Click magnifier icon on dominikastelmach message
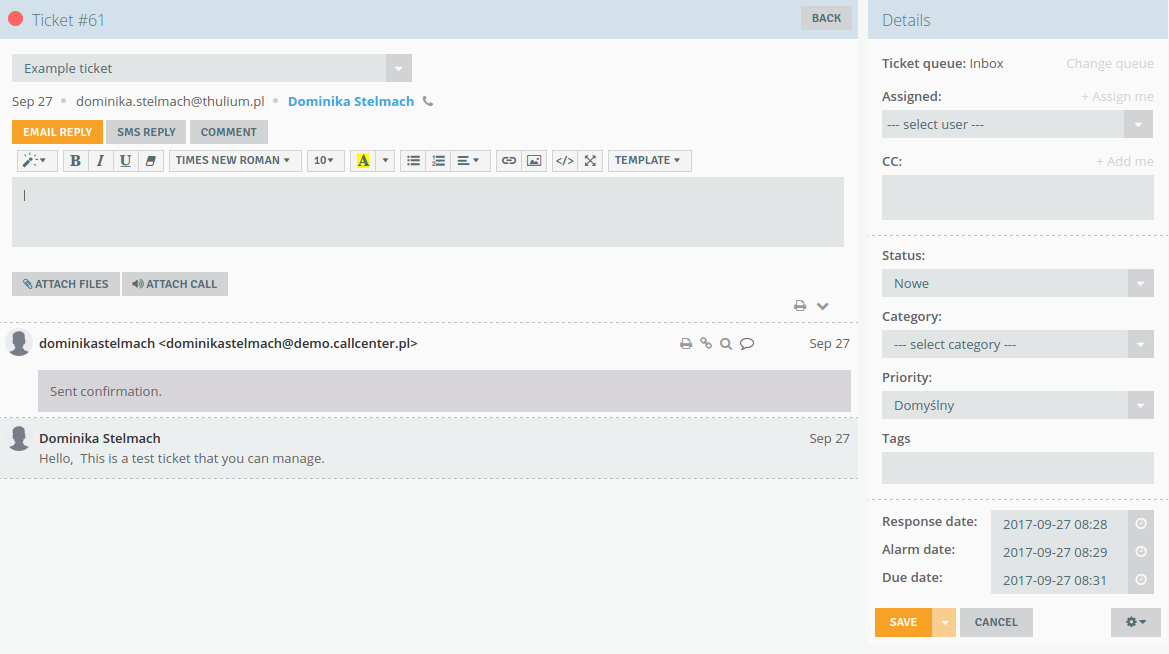The image size is (1169, 654). 726,344
